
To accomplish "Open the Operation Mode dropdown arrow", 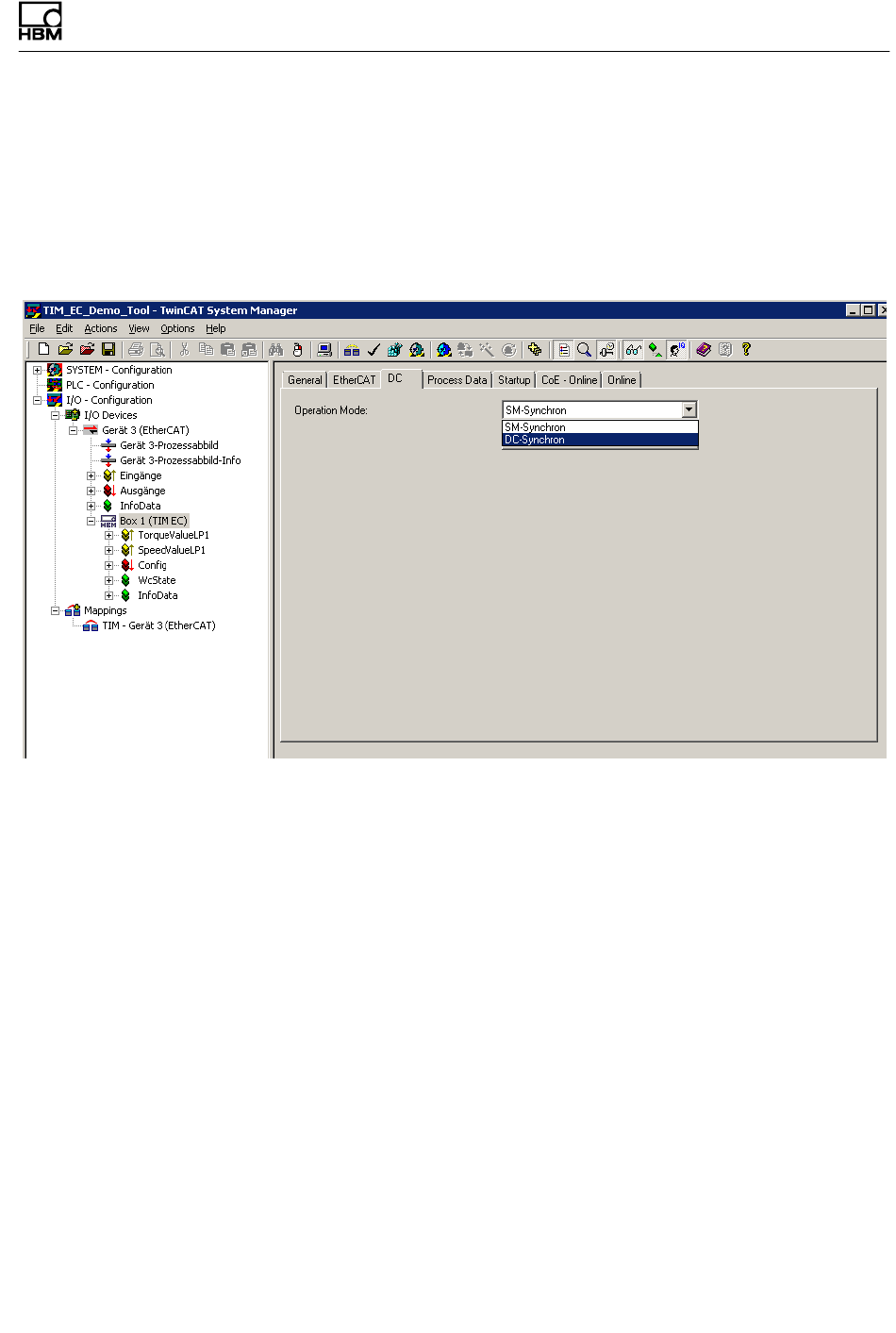I will point(689,410).
